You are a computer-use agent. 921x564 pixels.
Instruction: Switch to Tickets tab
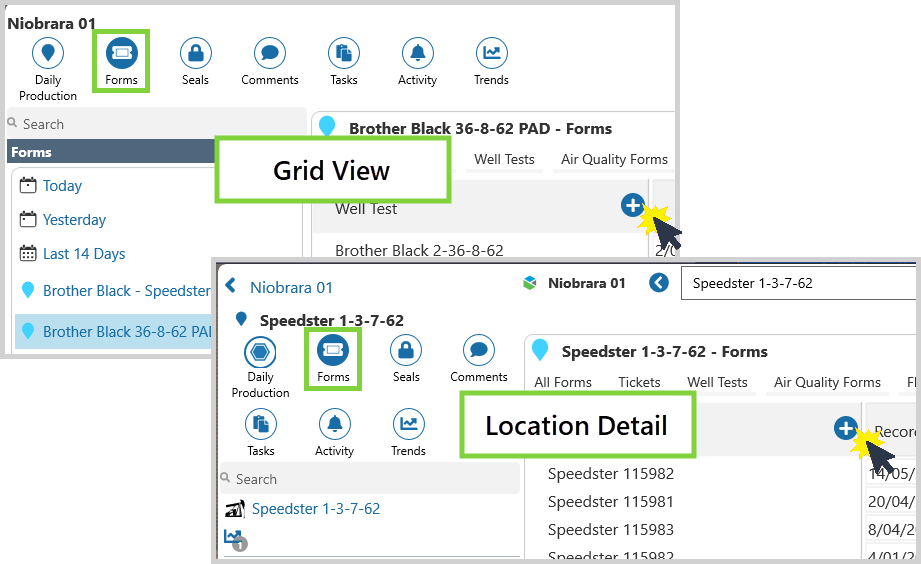coord(639,382)
